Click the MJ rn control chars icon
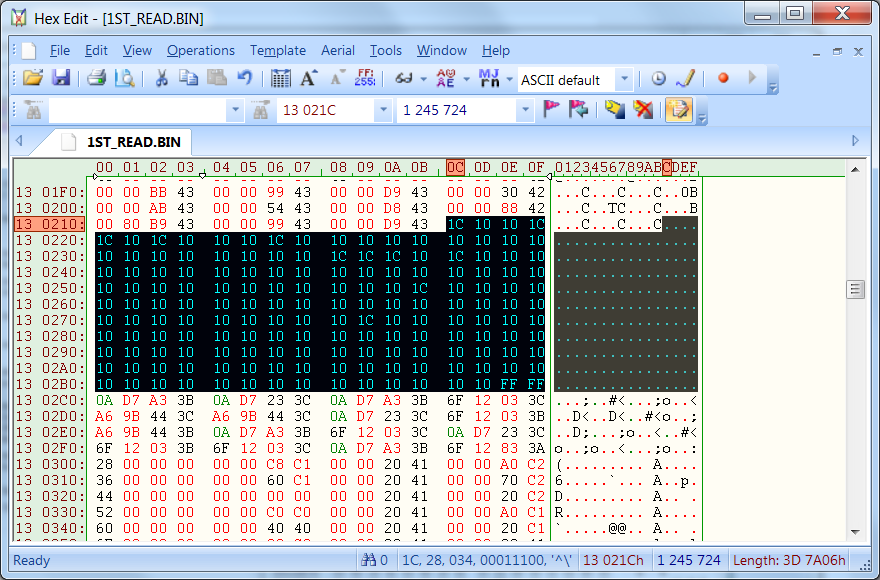 pos(489,78)
